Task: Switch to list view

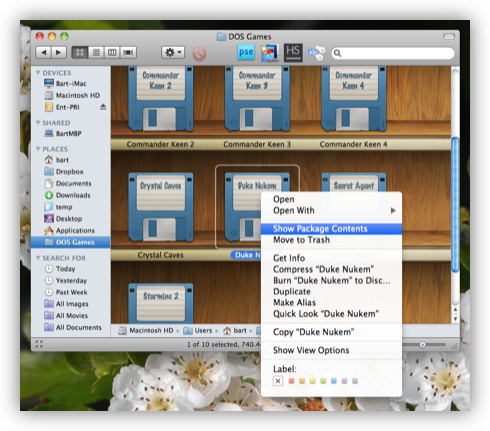Action: (x=96, y=52)
